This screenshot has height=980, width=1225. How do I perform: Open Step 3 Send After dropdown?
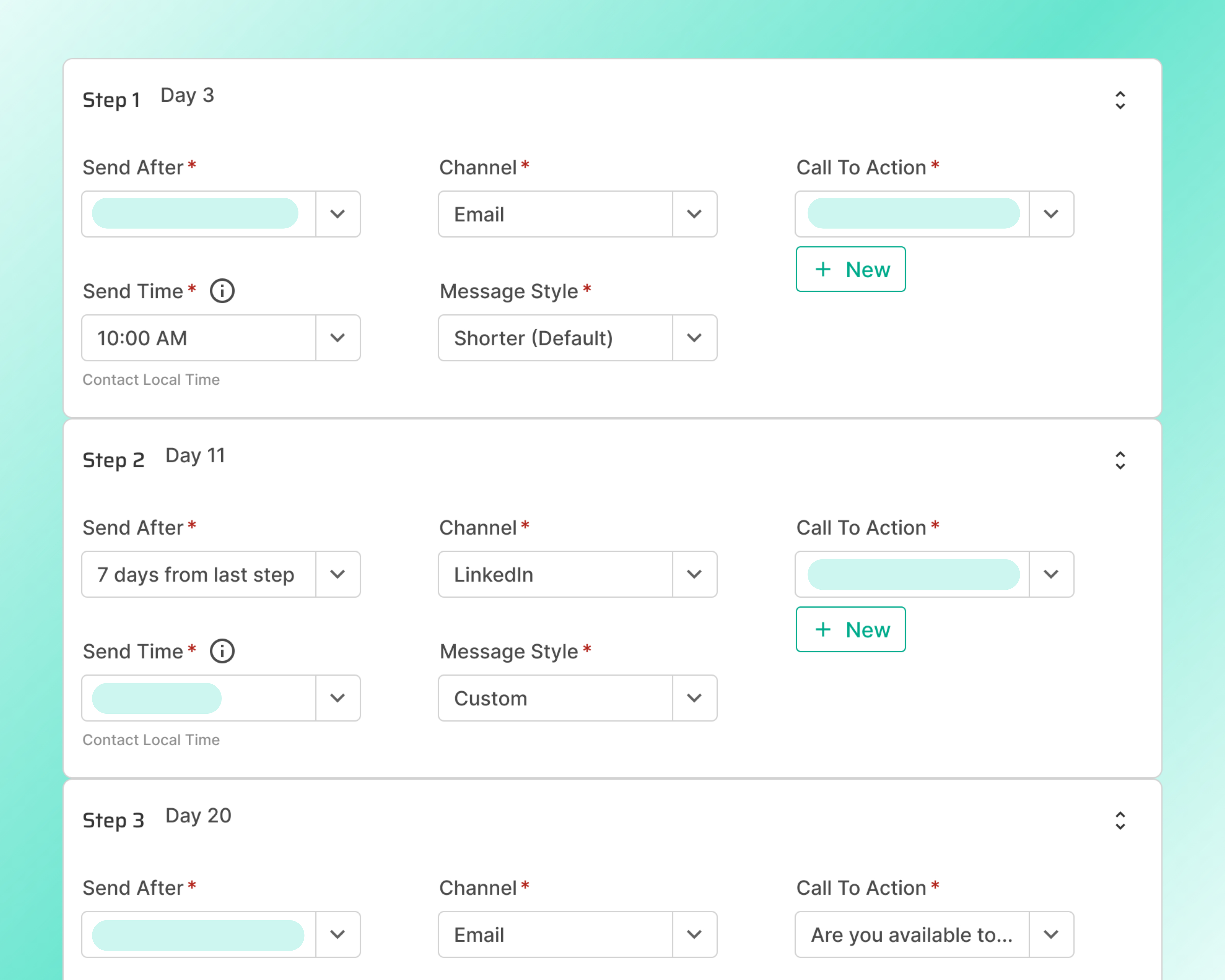221,935
